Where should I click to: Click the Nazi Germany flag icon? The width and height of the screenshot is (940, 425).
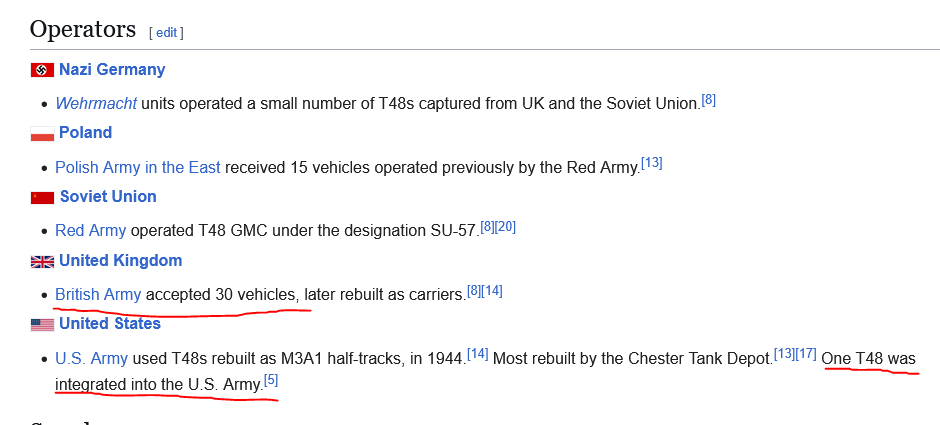pos(43,70)
